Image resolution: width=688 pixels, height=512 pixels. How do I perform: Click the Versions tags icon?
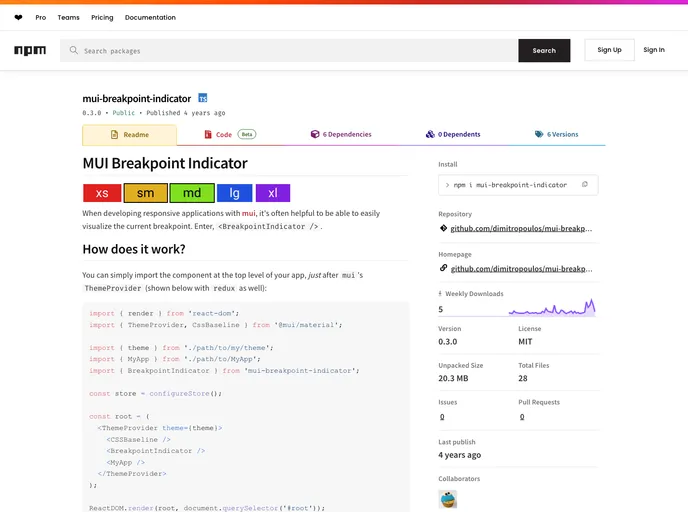[539, 134]
